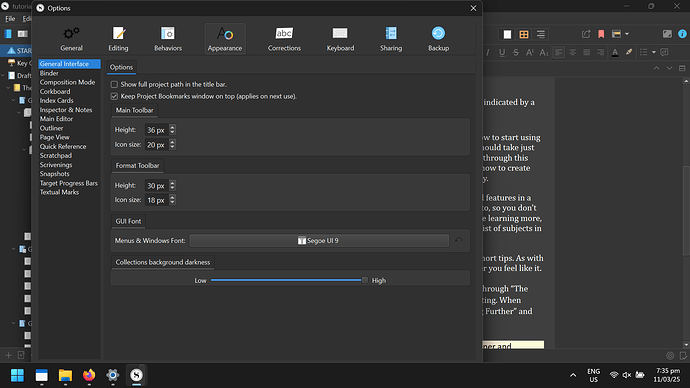Click the quick reference panel icon
690x388 pixels.
coord(617,34)
